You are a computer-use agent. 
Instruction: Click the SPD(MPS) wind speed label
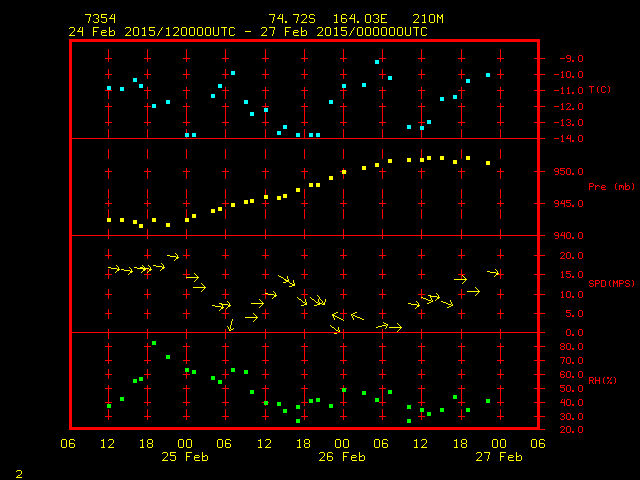[x=611, y=284]
